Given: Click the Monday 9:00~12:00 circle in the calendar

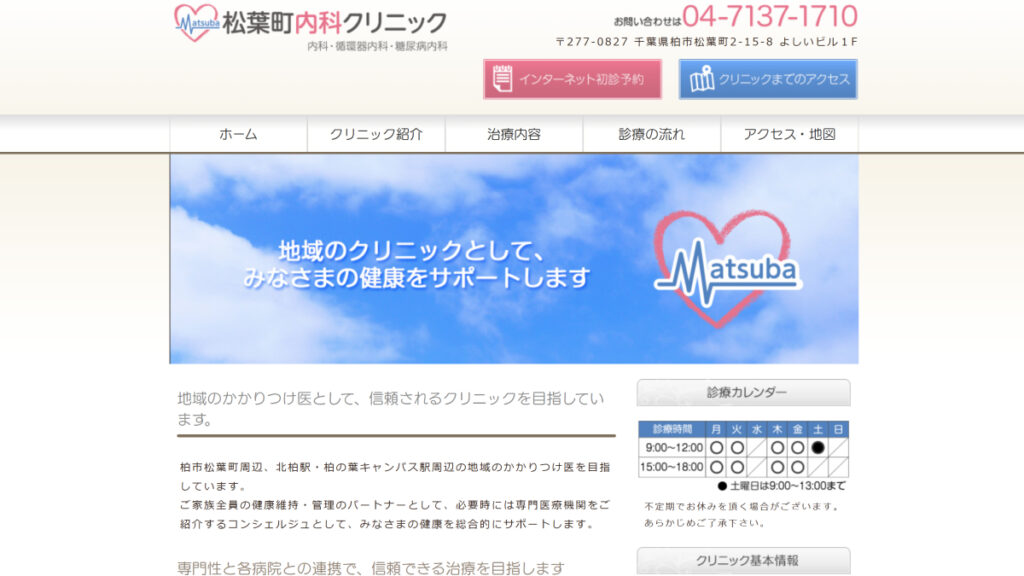Looking at the screenshot, I should 717,447.
